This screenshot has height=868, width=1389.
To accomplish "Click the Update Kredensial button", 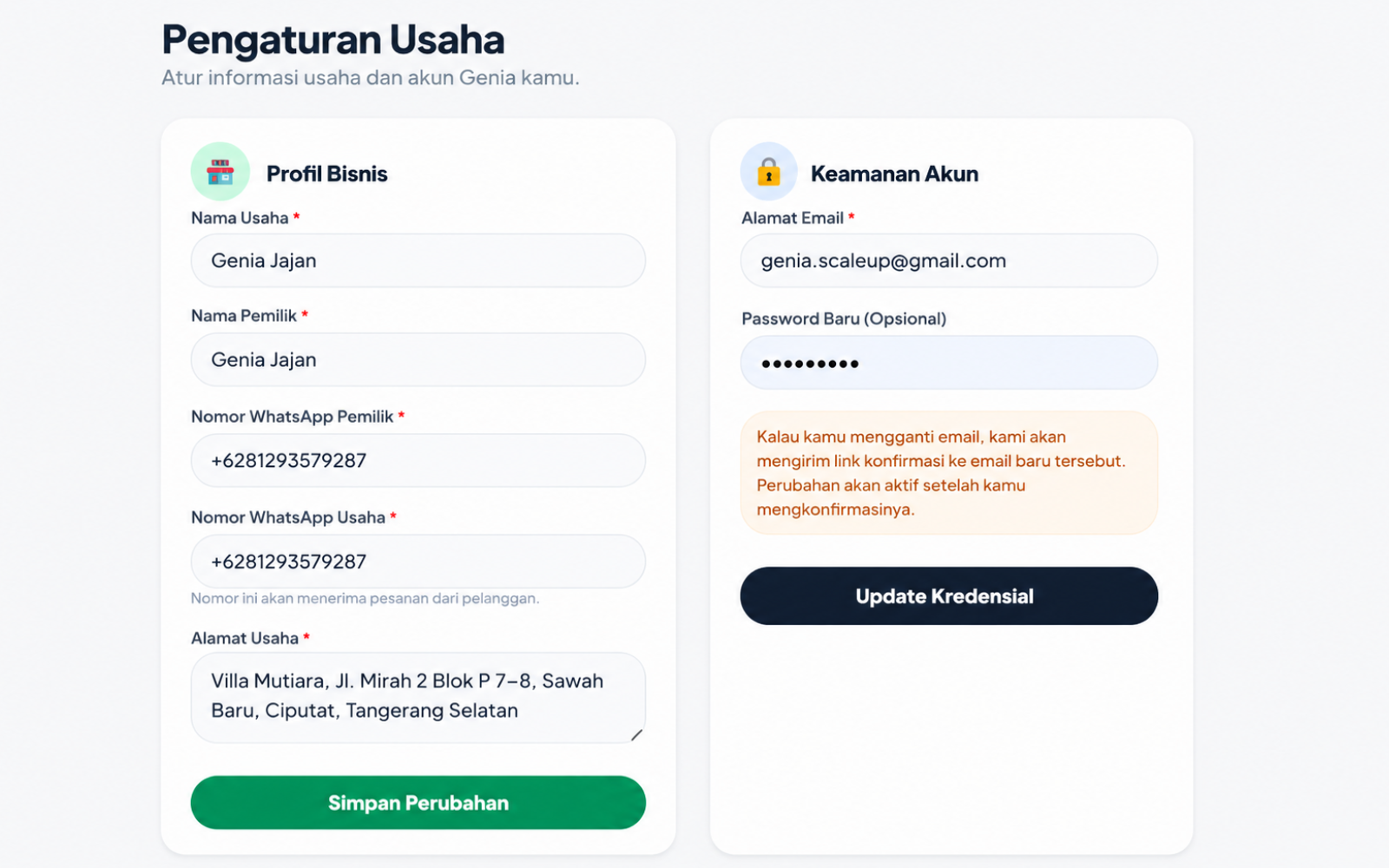I will [949, 596].
